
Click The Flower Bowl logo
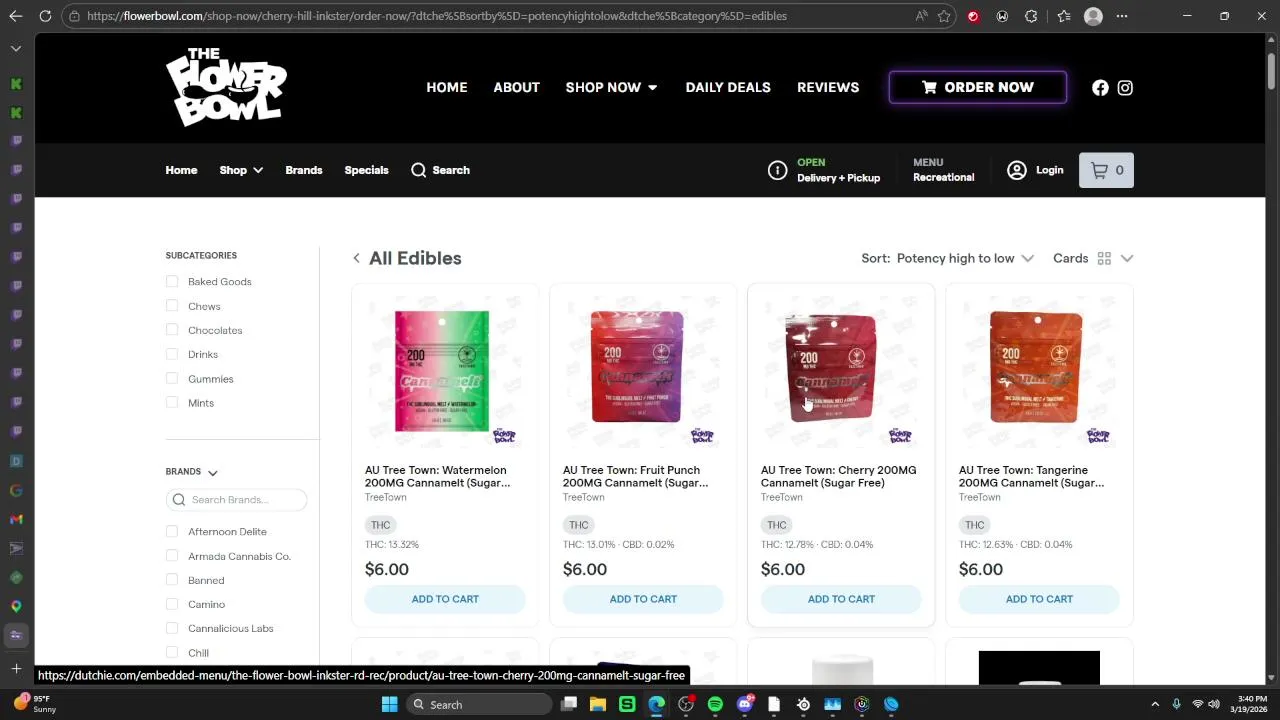tap(226, 87)
